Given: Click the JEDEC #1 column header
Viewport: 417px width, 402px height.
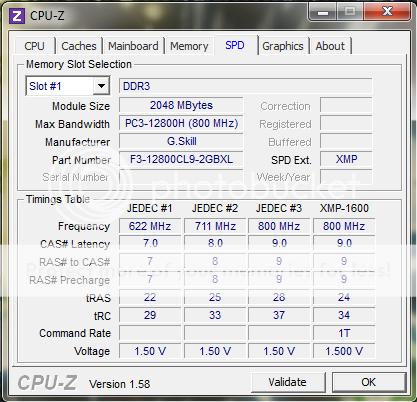Looking at the screenshot, I should [x=150, y=208].
